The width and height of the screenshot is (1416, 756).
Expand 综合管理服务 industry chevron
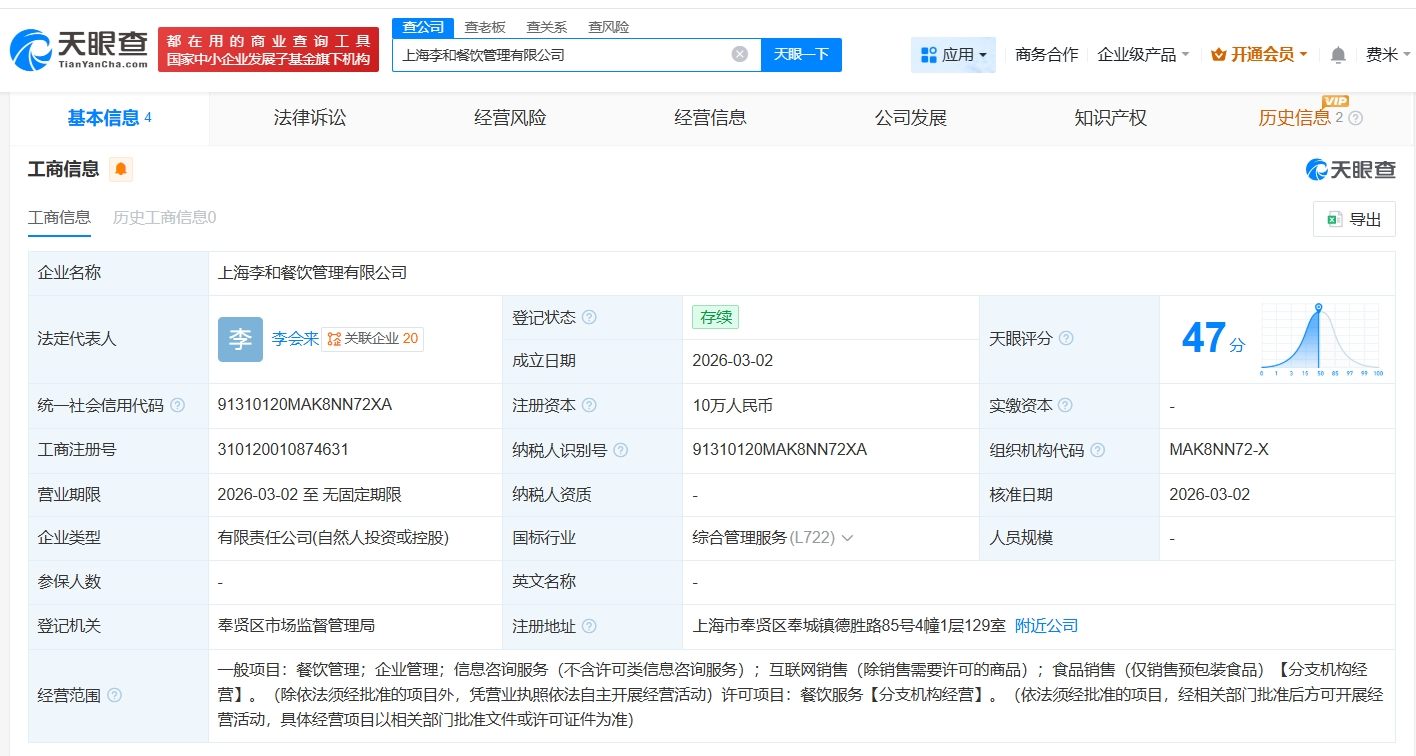click(847, 538)
